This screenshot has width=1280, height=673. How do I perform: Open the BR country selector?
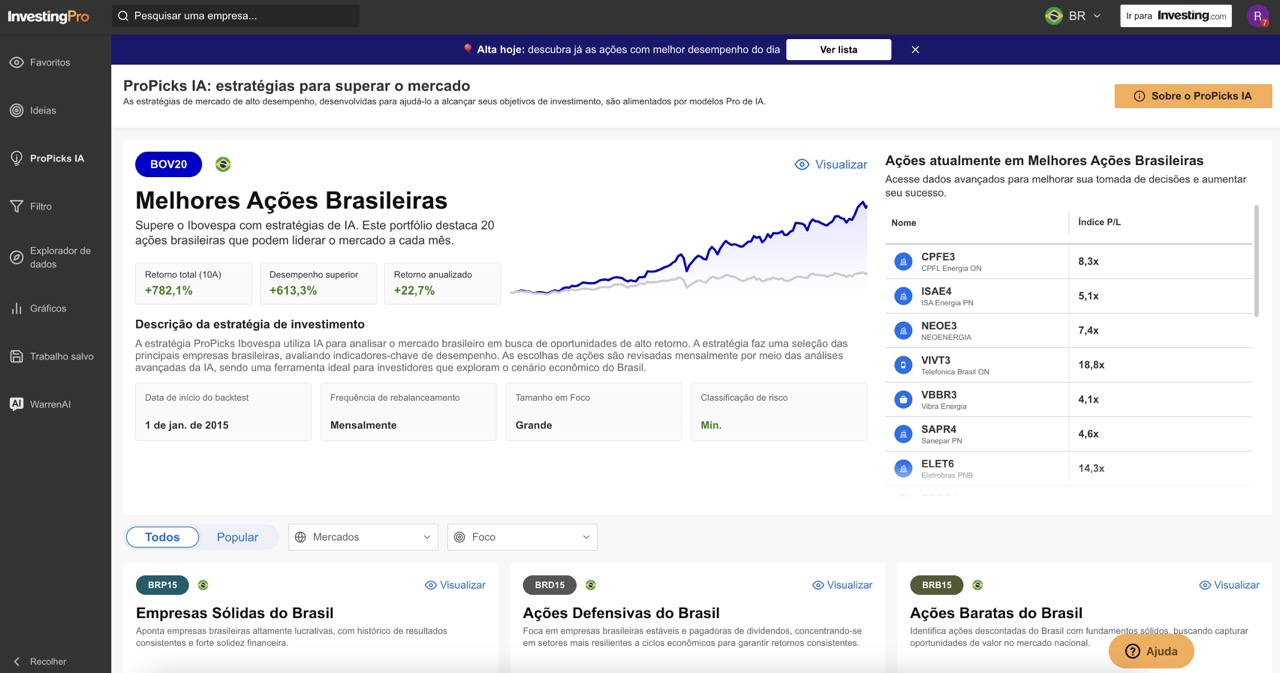coord(1073,16)
